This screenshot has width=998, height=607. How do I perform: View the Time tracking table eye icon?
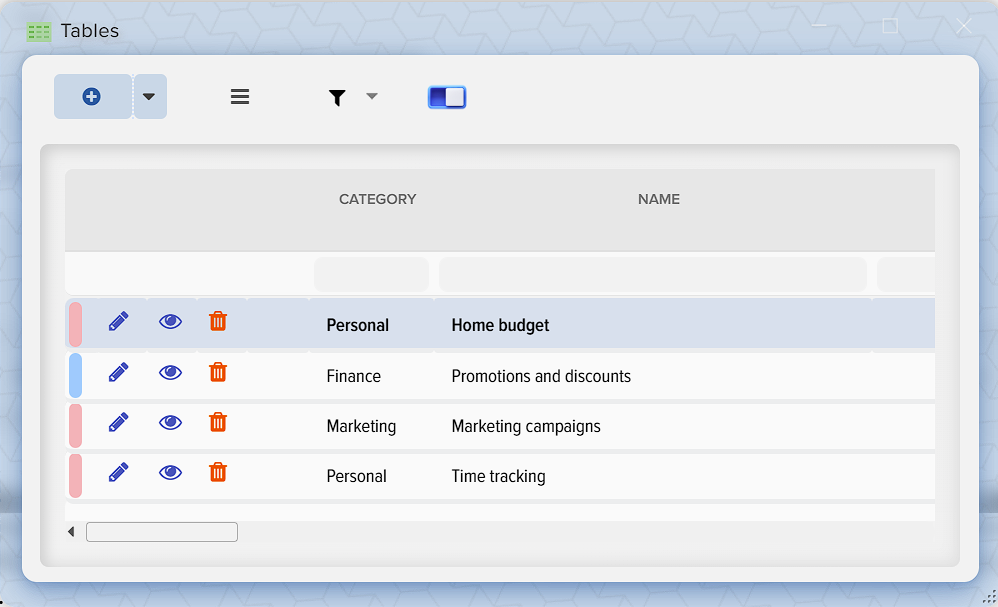170,472
